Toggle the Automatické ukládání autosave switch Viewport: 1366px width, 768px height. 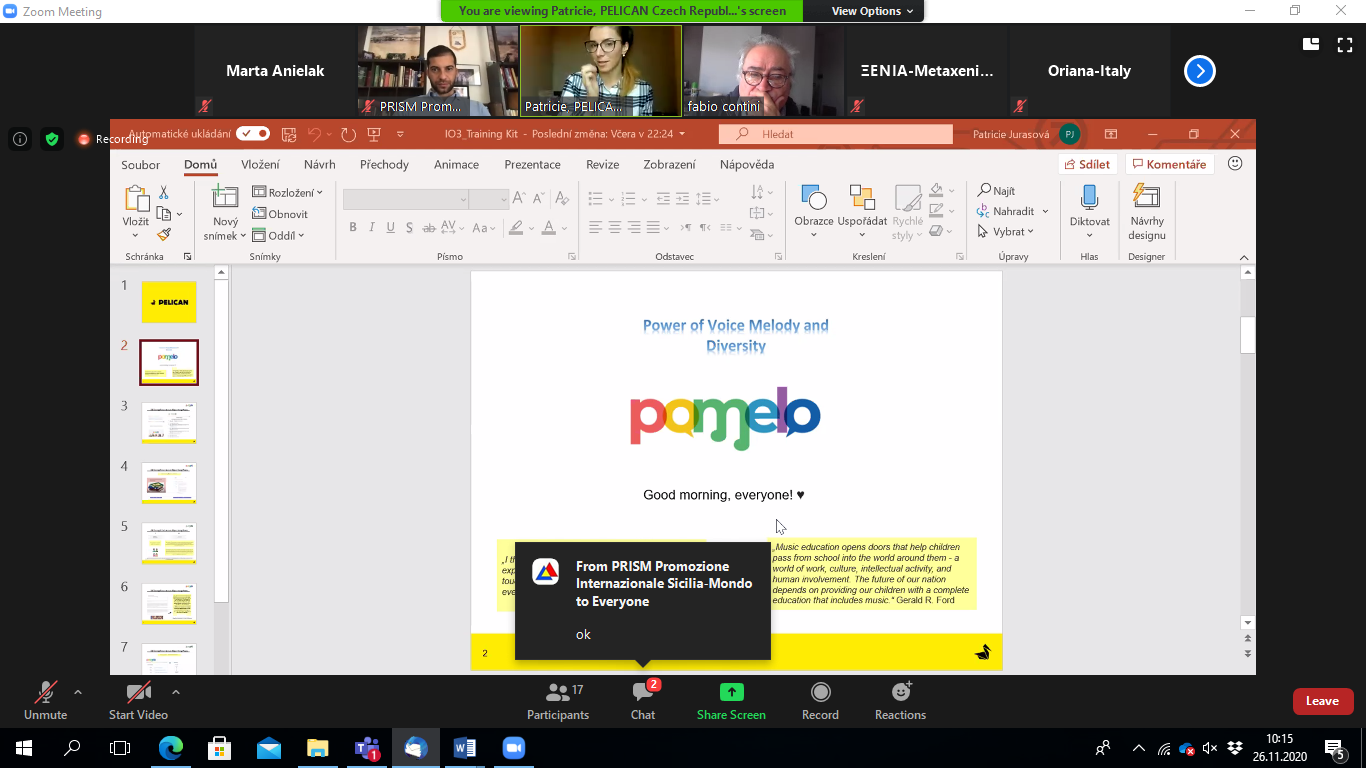click(x=253, y=133)
